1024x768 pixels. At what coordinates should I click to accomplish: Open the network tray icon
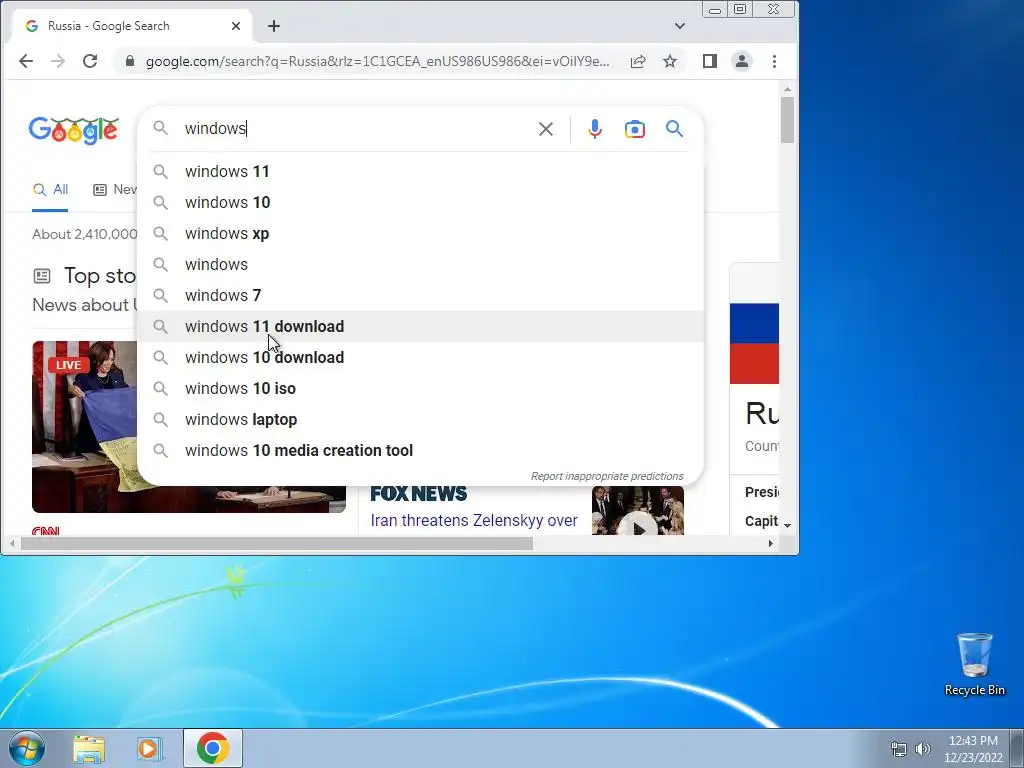pyautogui.click(x=899, y=749)
